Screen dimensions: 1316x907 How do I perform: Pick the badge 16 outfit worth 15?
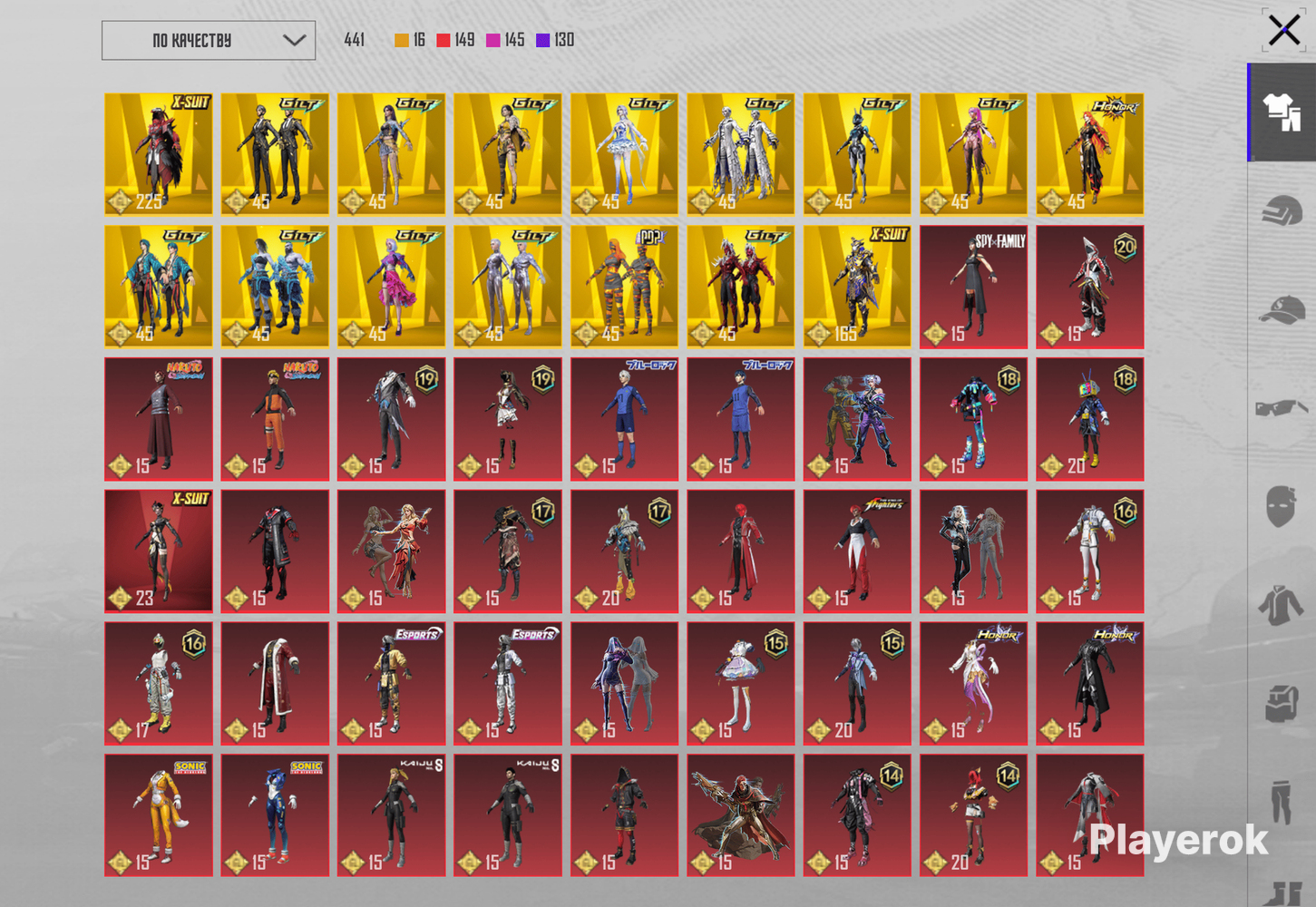coord(1090,551)
